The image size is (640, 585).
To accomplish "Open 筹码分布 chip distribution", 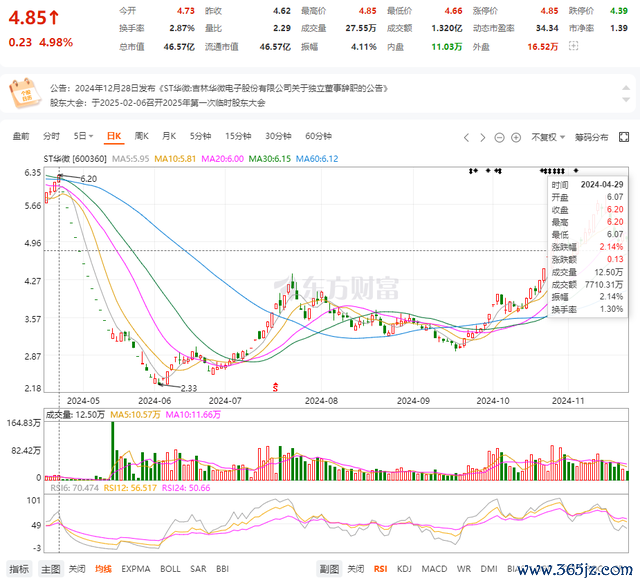I will 591,137.
